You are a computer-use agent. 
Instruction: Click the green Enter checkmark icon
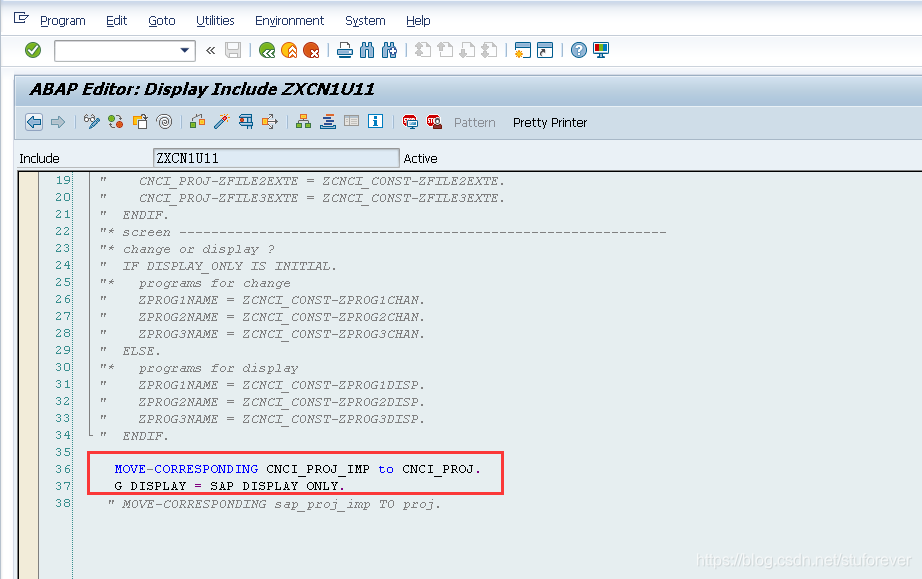tap(33, 51)
